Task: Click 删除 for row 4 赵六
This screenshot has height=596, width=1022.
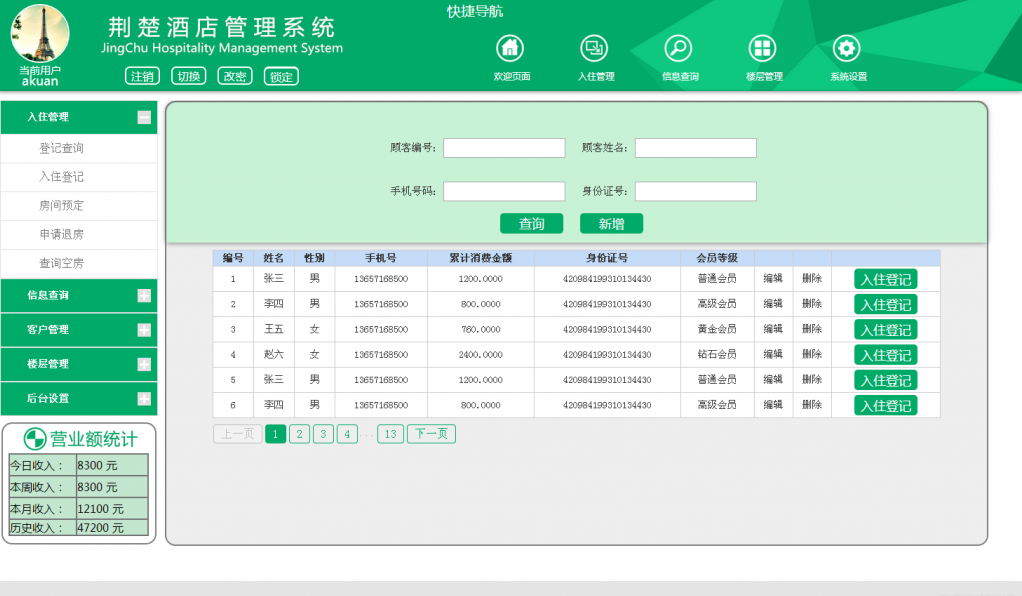Action: 812,355
